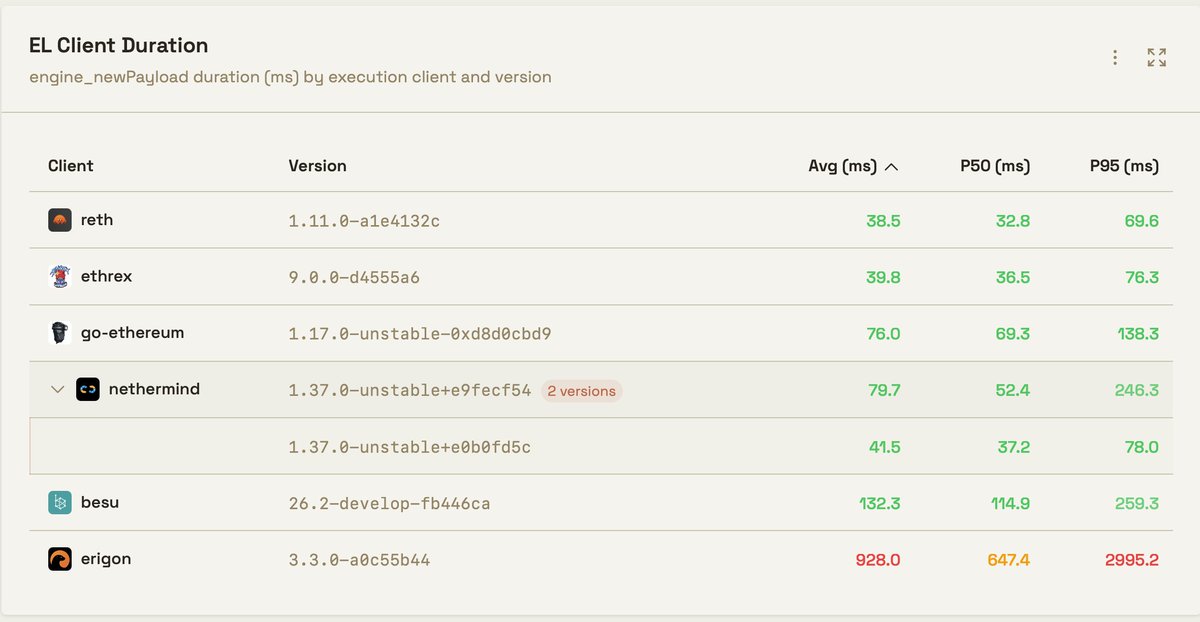Click version 1.17.0-unstable-0xd8d0cbd9
This screenshot has width=1200, height=622.
(420, 333)
